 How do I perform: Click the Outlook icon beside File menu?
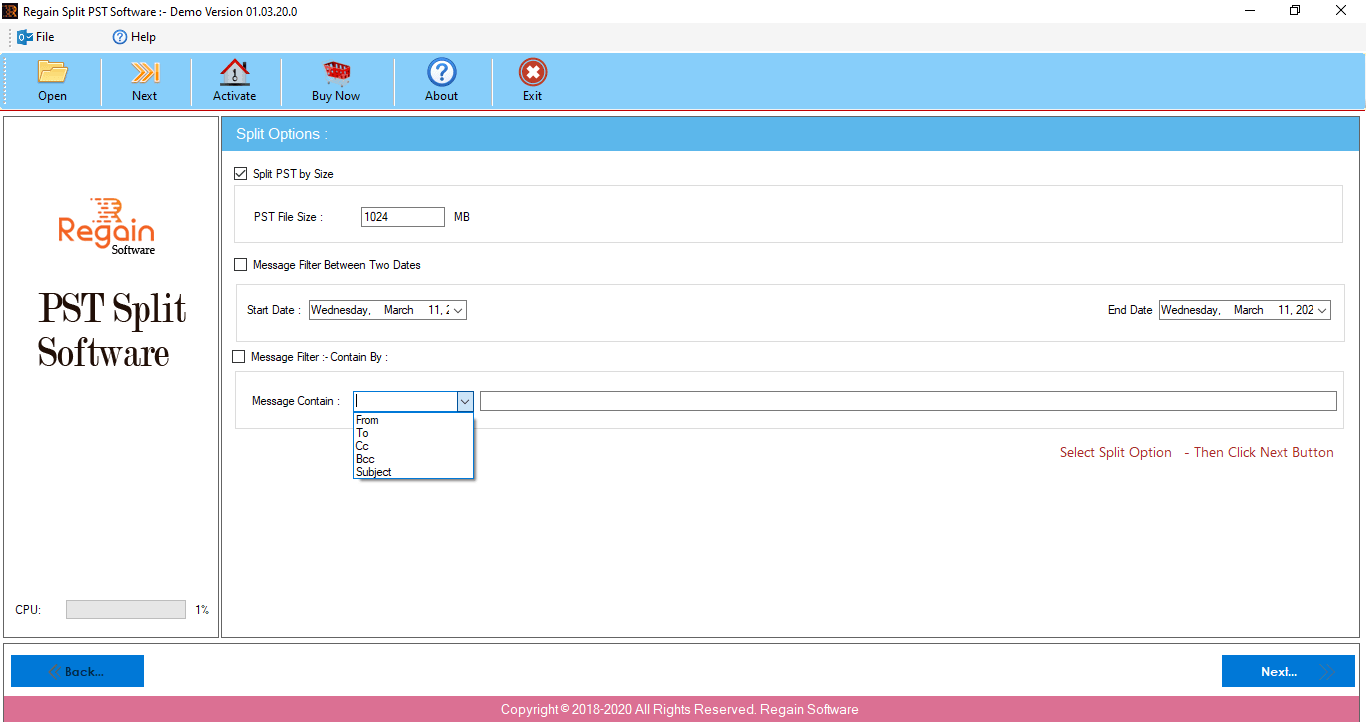point(25,37)
